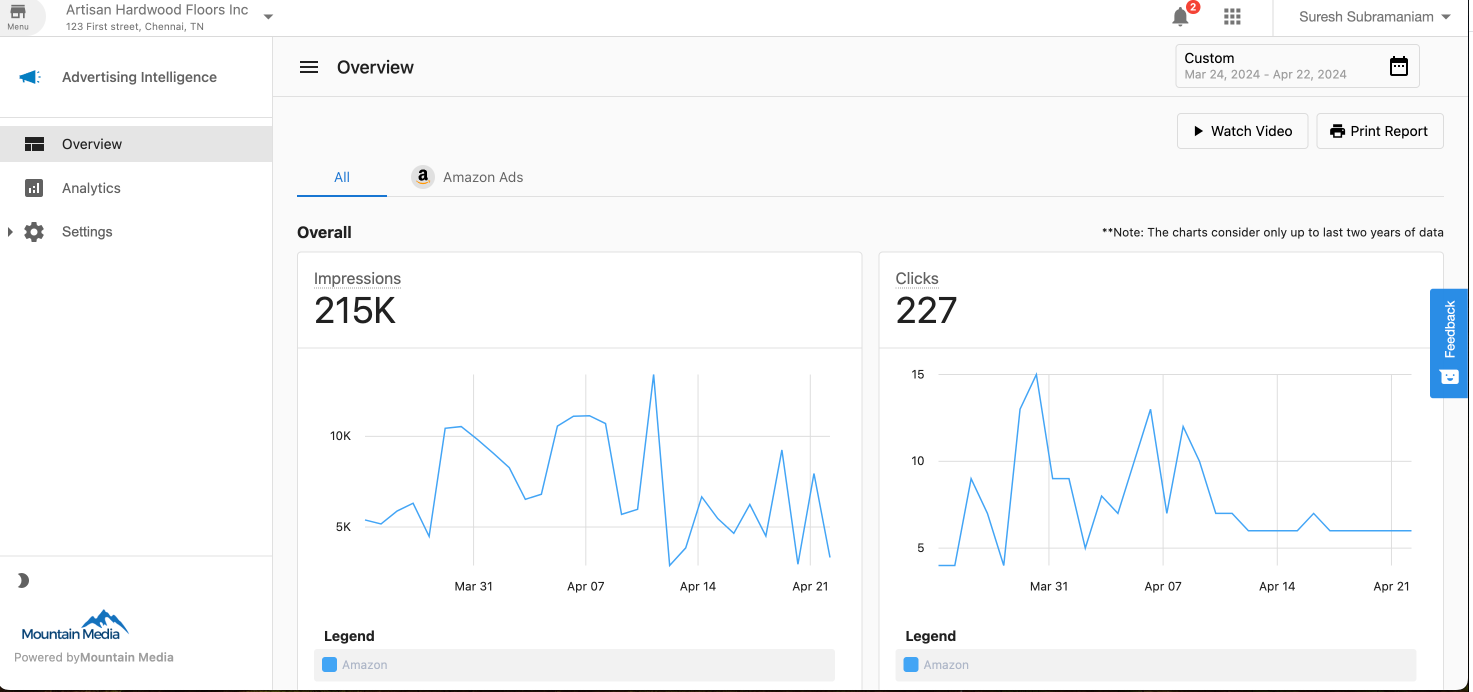Switch to the Amazon Ads tab
1473x692 pixels.
pos(468,177)
